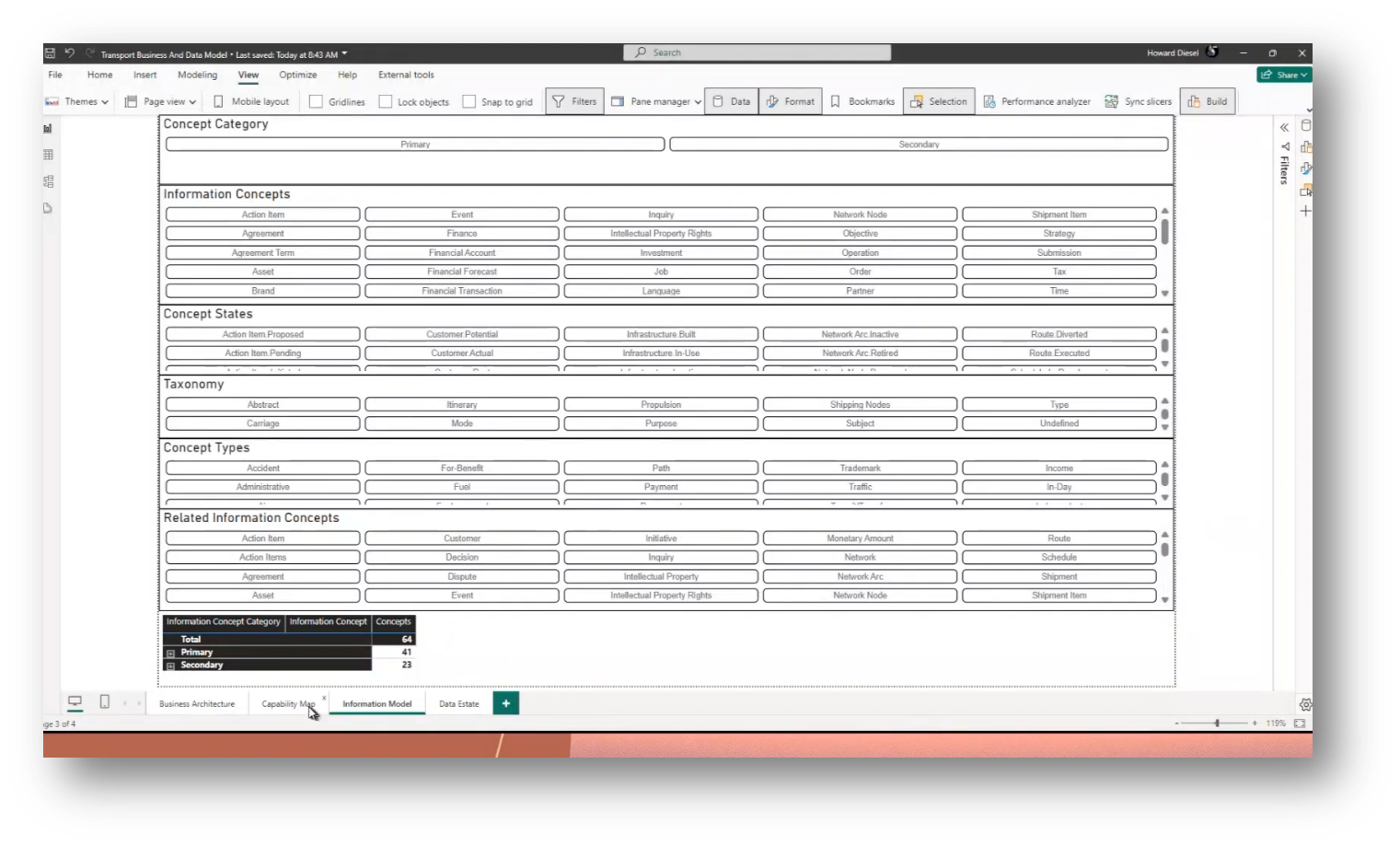Screen dimensions: 1400x845
Task: Select the Shipping Nodes taxonomy option
Action: coord(860,405)
